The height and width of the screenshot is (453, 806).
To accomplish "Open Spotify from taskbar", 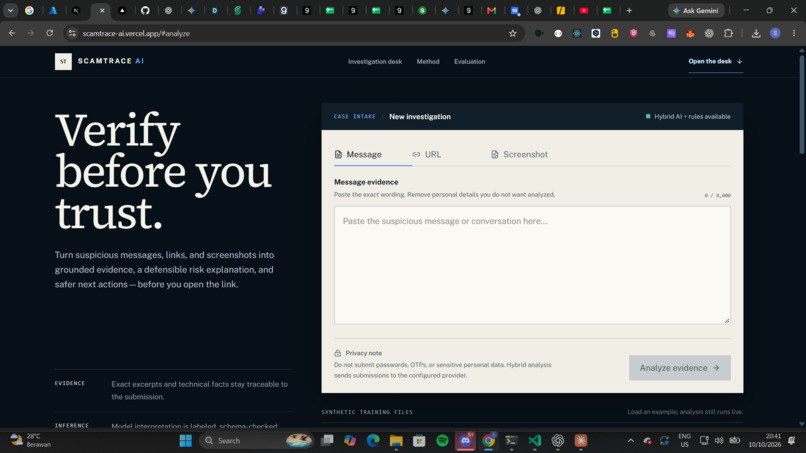I will (x=442, y=441).
